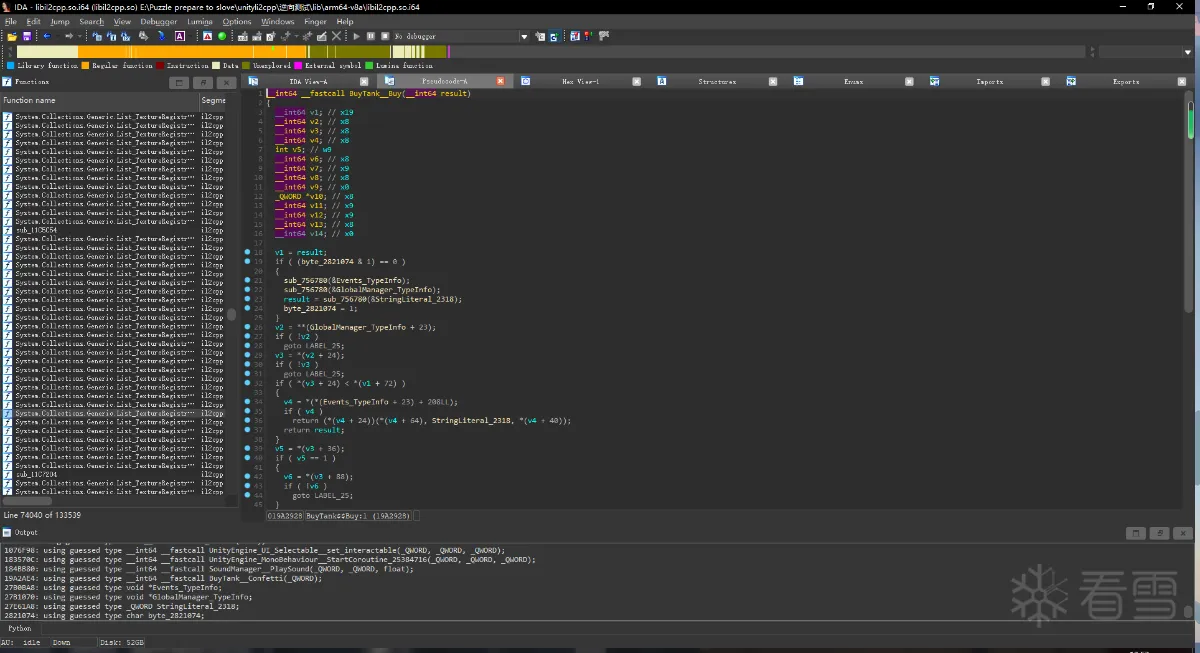The image size is (1200, 653).
Task: Close the Pseudocode-A tab
Action: [501, 81]
